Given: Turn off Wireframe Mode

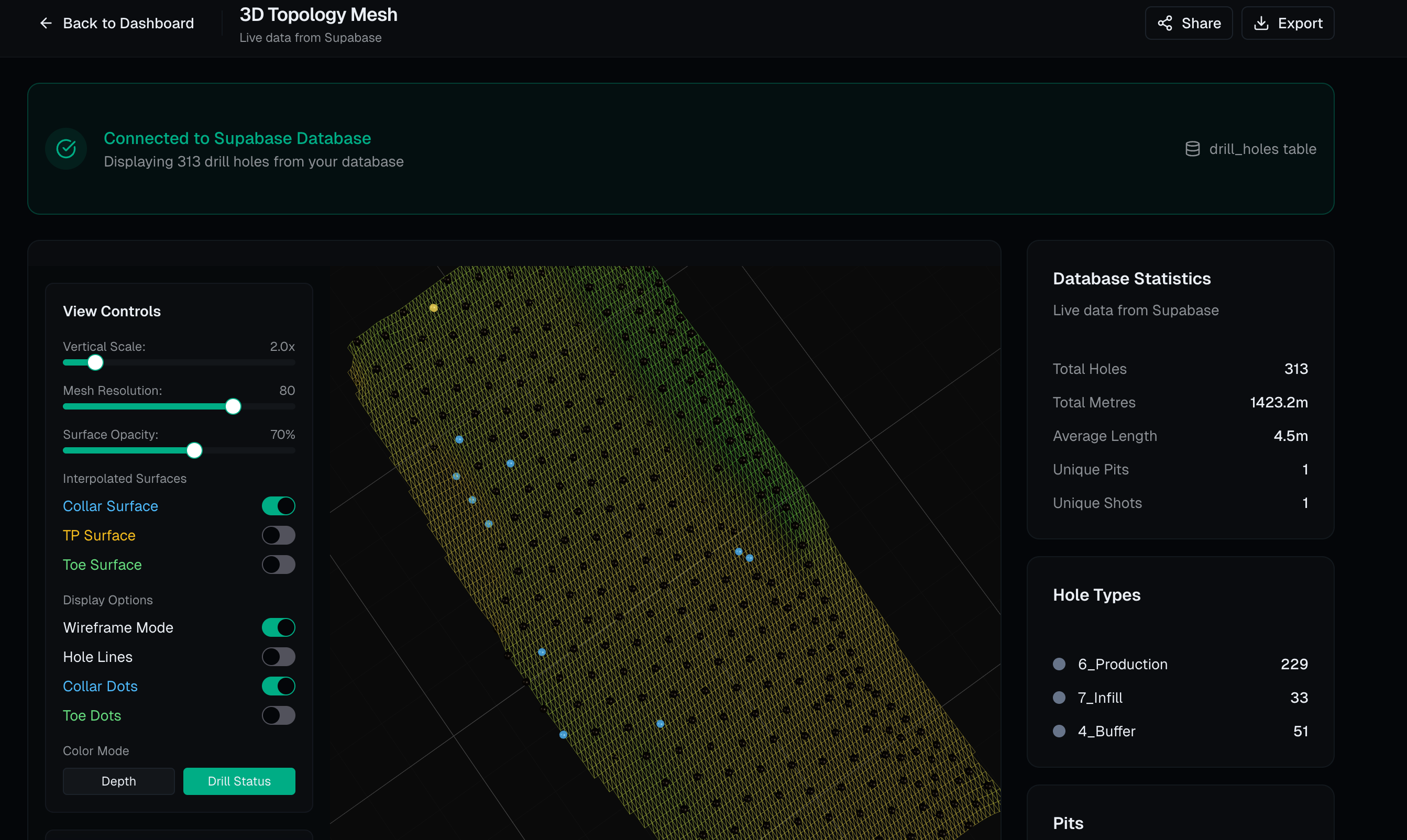Looking at the screenshot, I should pos(278,627).
